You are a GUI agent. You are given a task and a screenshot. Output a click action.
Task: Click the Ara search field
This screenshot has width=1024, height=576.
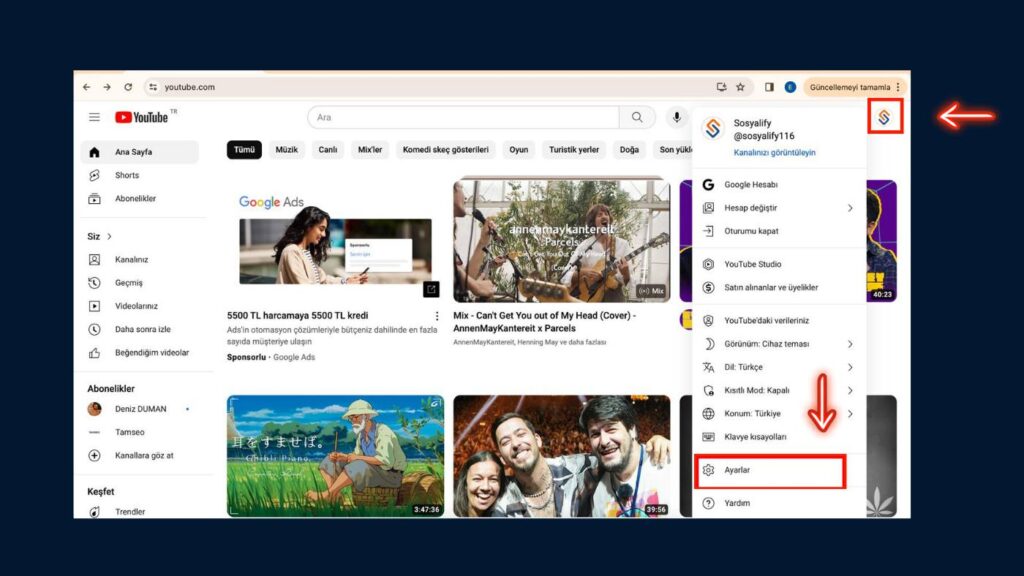(x=464, y=118)
